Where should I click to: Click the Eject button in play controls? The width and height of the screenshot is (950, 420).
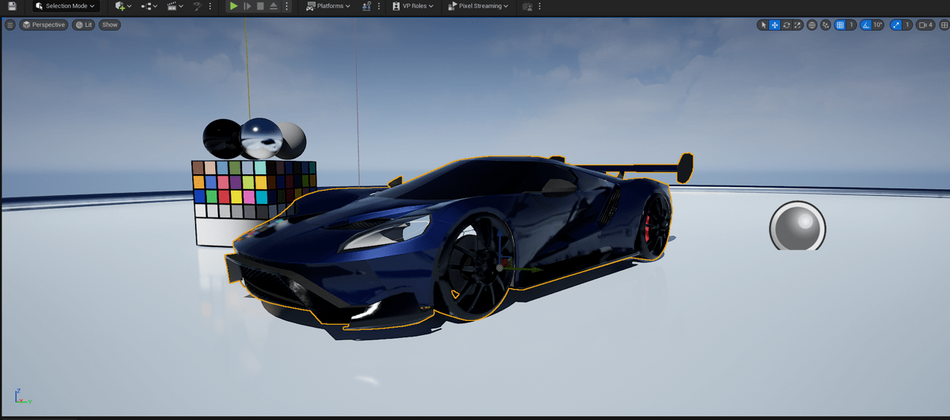(x=274, y=6)
